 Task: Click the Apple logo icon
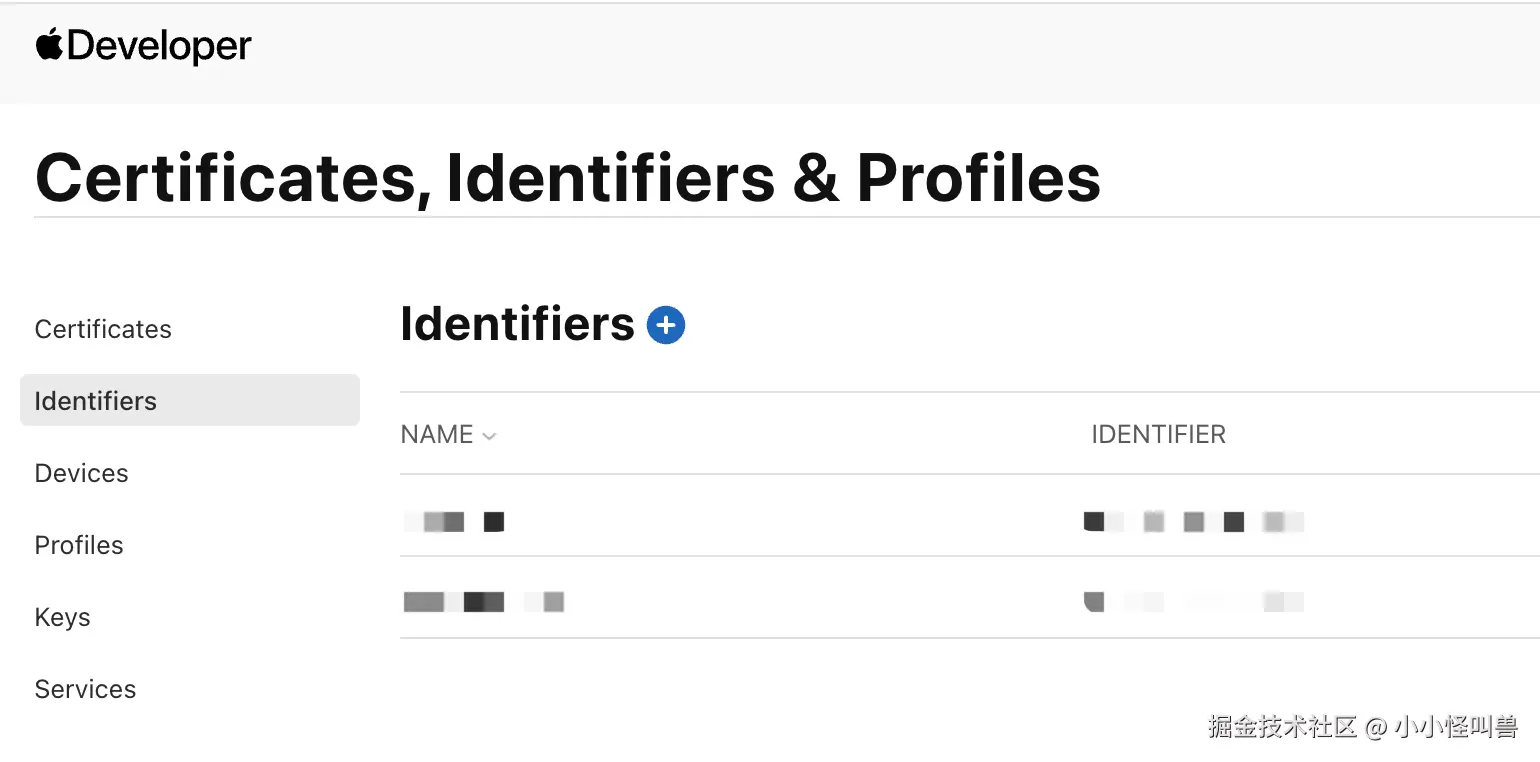(50, 45)
